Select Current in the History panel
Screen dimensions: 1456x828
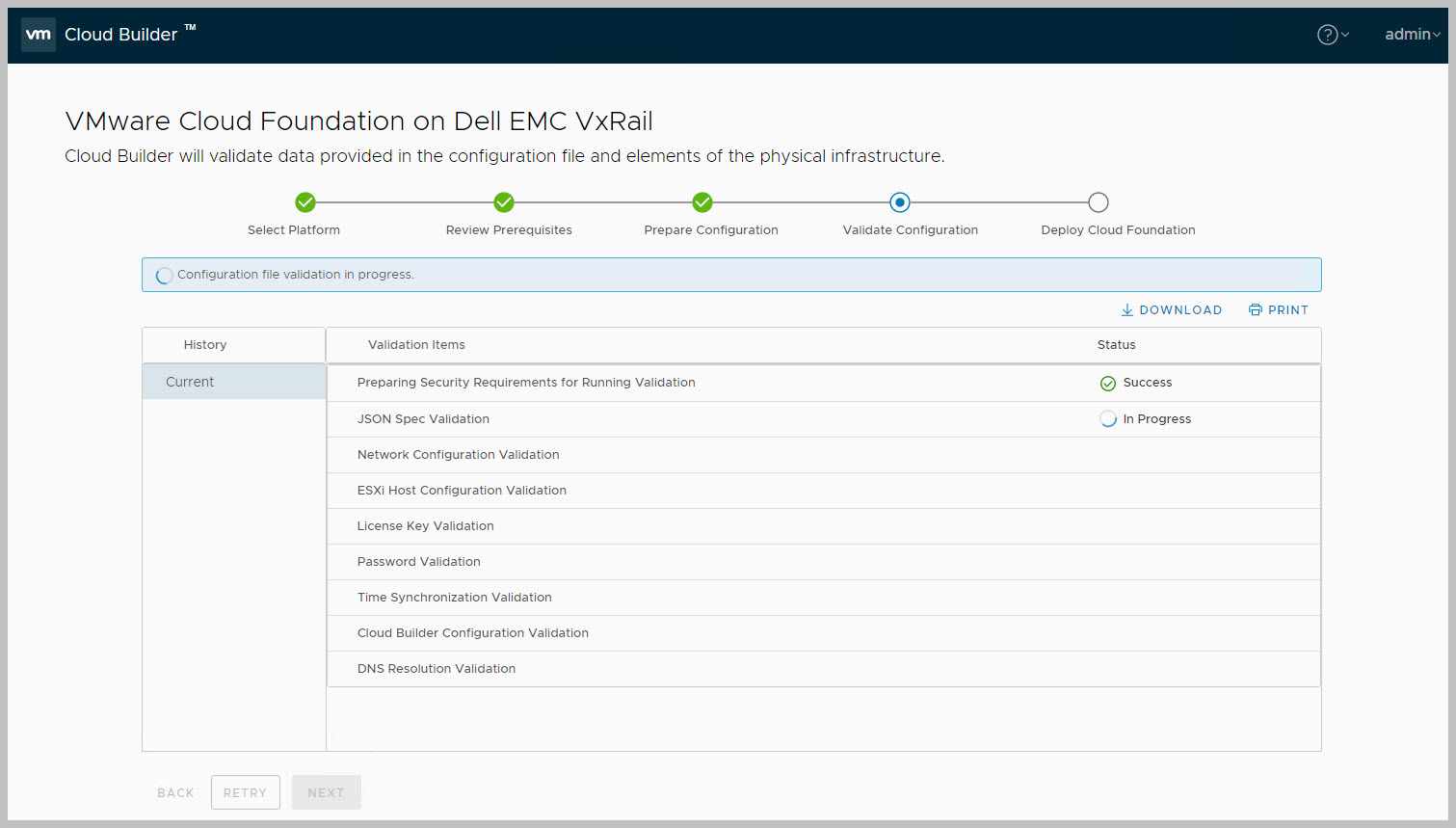pos(190,382)
